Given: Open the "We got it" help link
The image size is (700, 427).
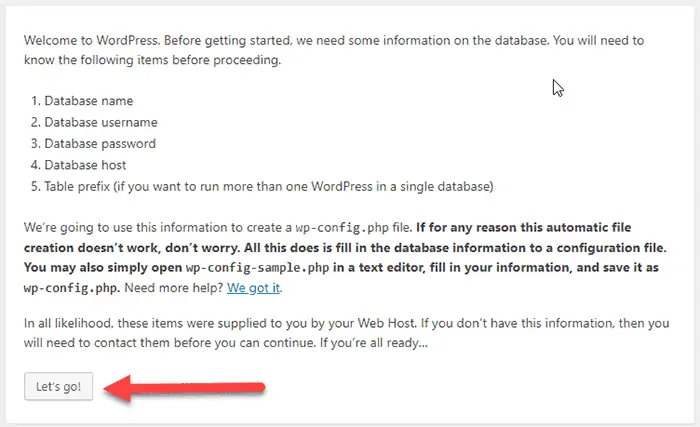Looking at the screenshot, I should [x=255, y=289].
